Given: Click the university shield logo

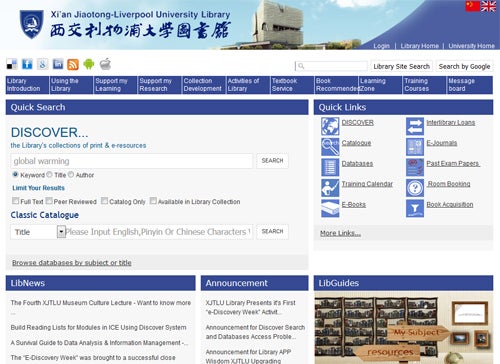Looking at the screenshot, I should coord(32,24).
